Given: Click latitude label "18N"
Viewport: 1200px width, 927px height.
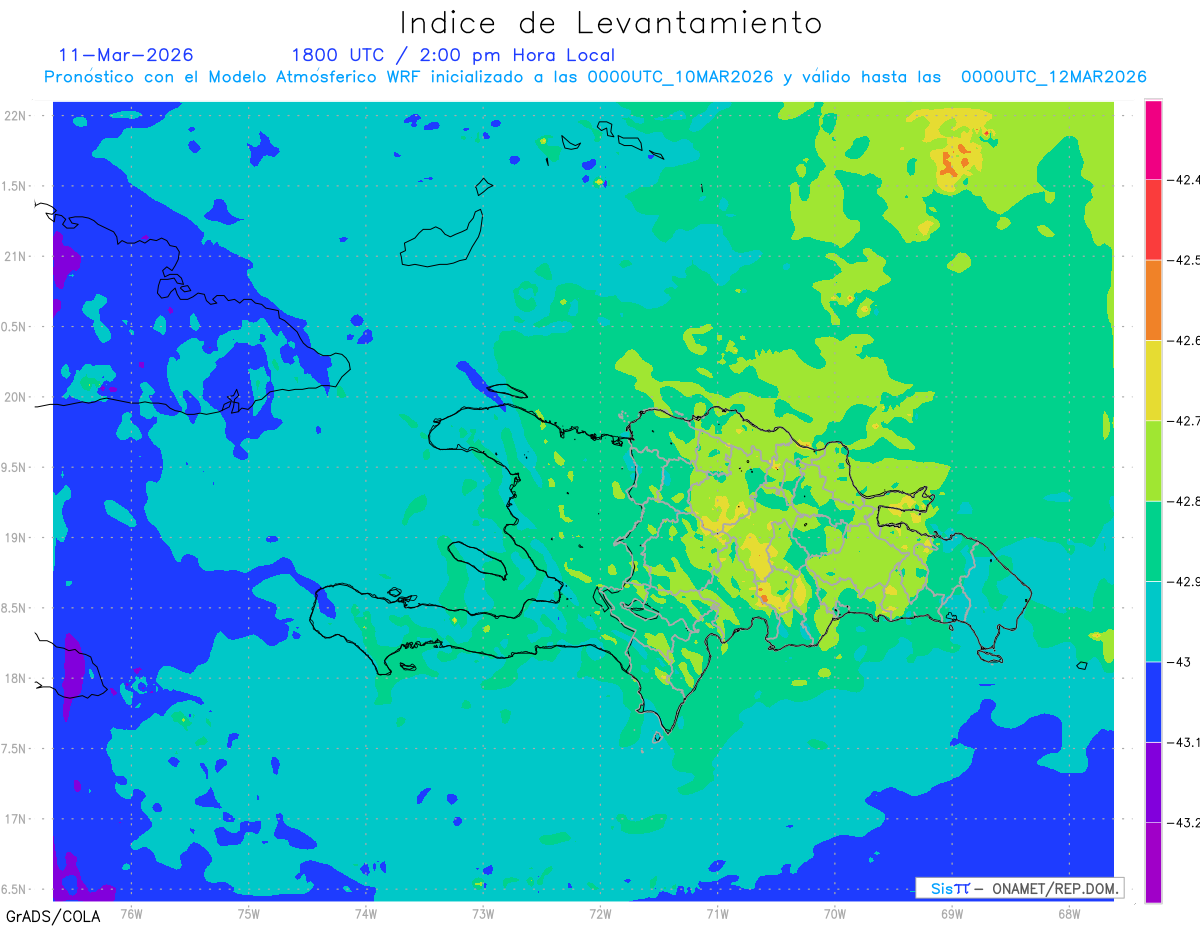Looking at the screenshot, I should tap(15, 679).
